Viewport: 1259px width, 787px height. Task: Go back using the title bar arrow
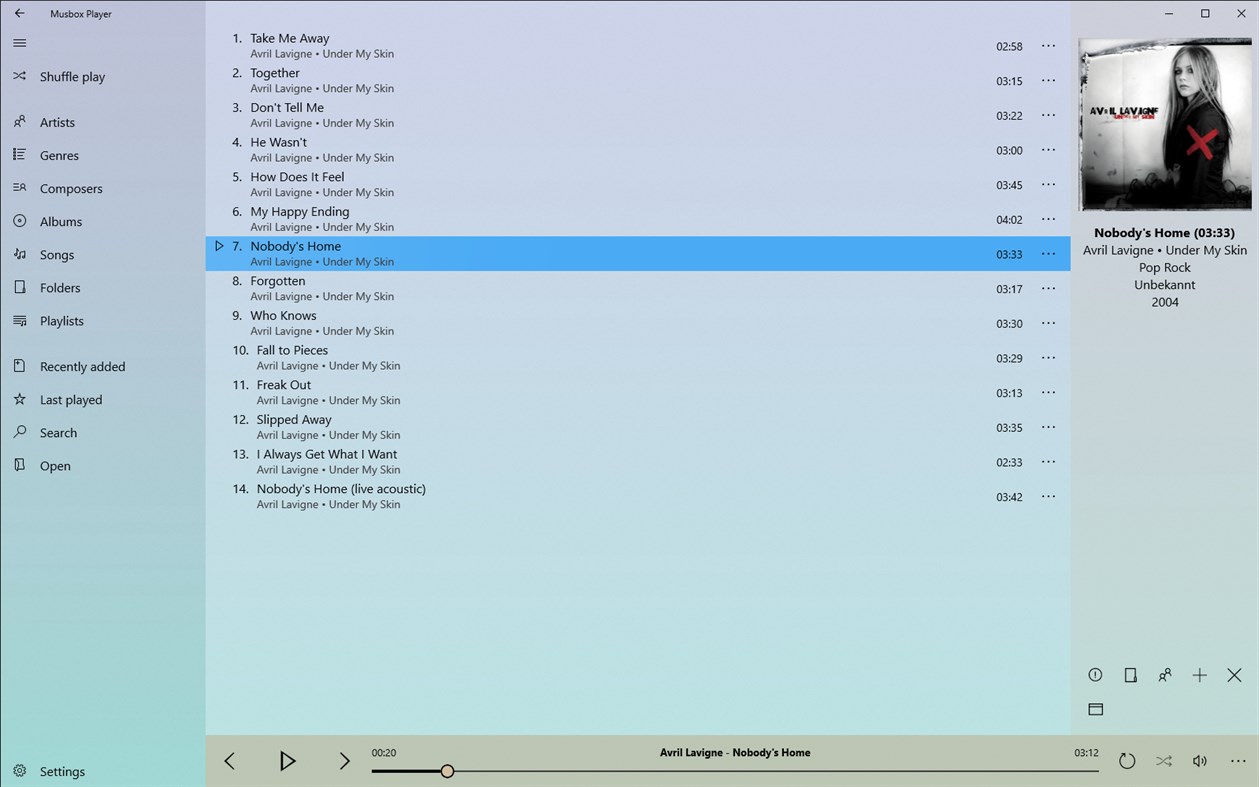click(x=19, y=13)
